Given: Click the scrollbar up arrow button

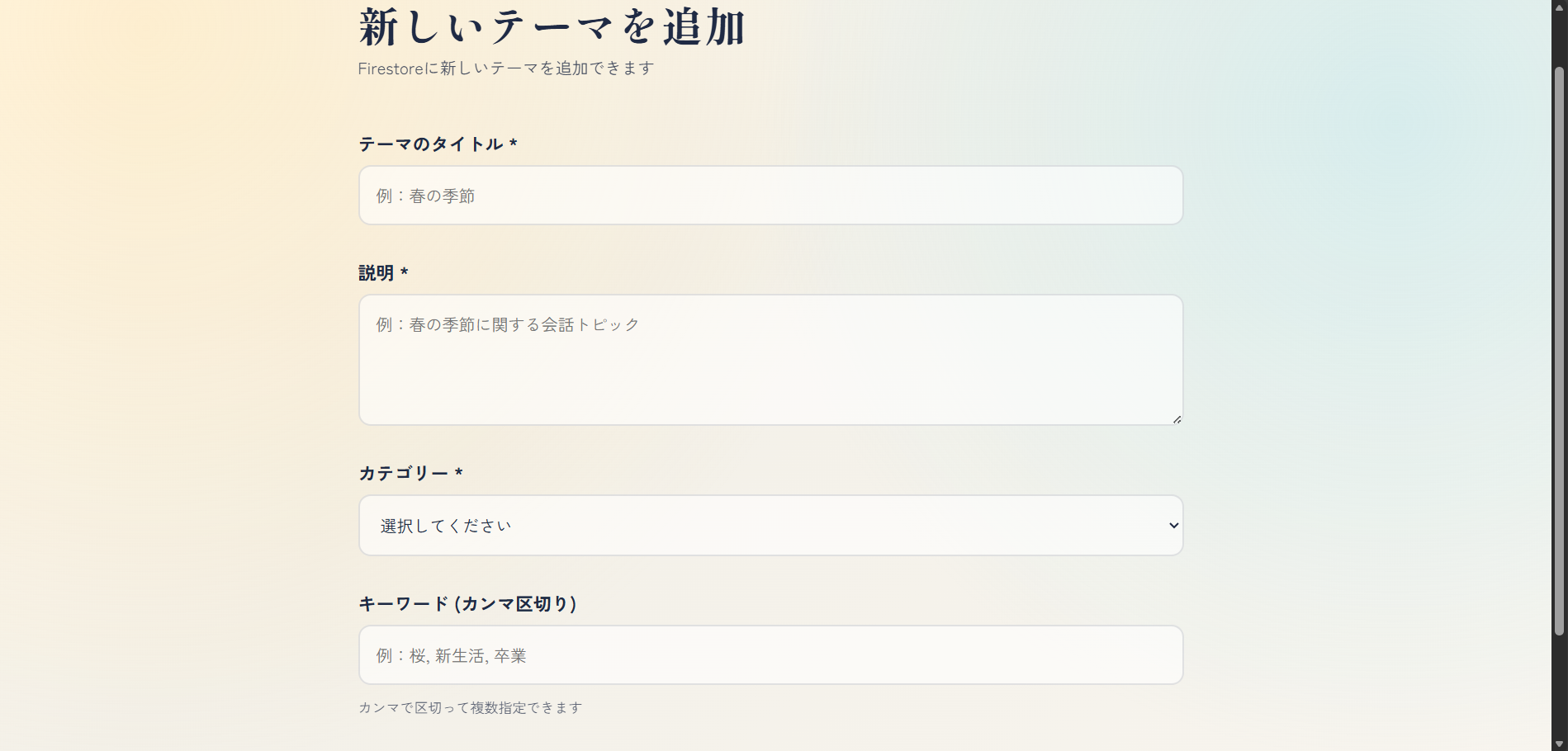Looking at the screenshot, I should 1559,7.
